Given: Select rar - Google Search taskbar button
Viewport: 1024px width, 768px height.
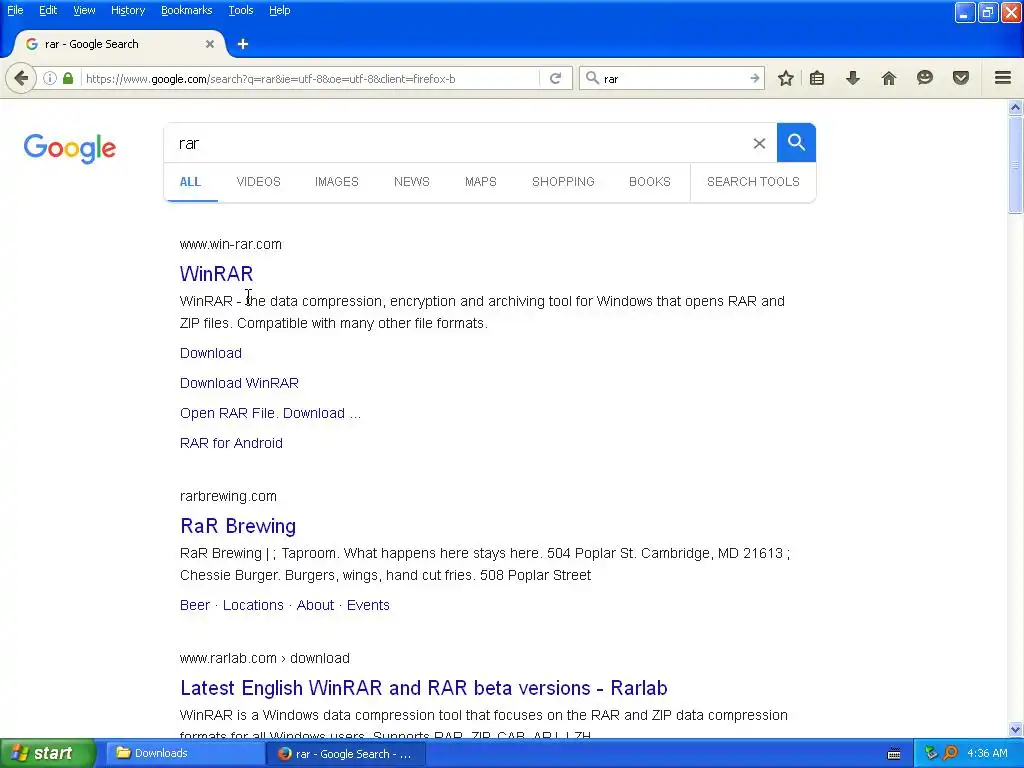Looking at the screenshot, I should [x=346, y=754].
